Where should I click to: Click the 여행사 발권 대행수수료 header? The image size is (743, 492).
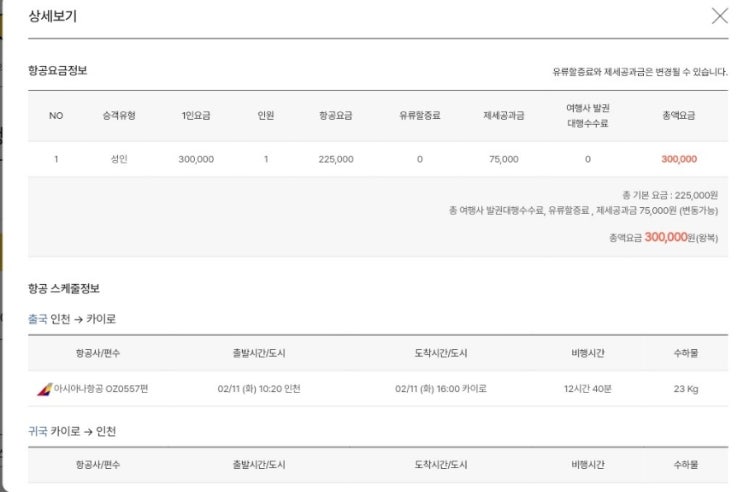click(x=587, y=115)
